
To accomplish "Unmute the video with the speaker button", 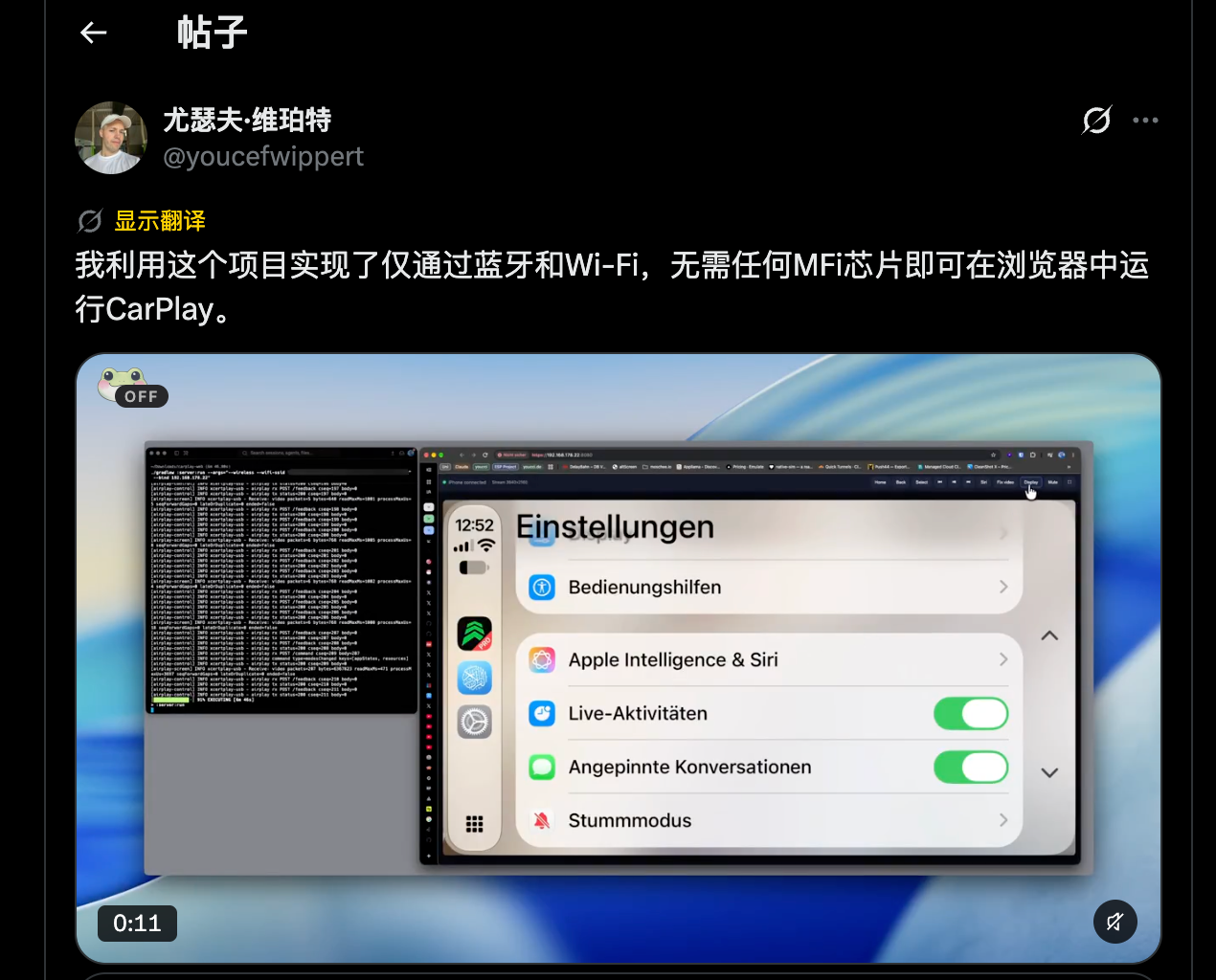I will 1115,922.
